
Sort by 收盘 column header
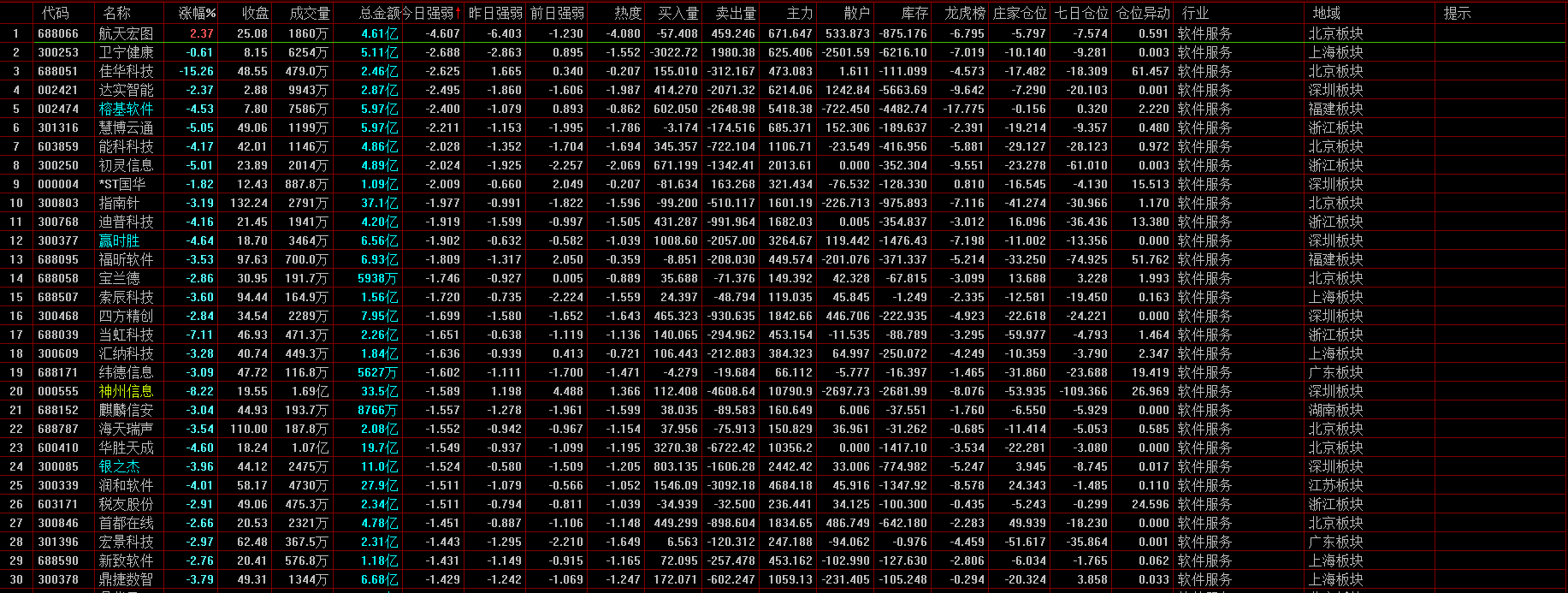[x=255, y=13]
